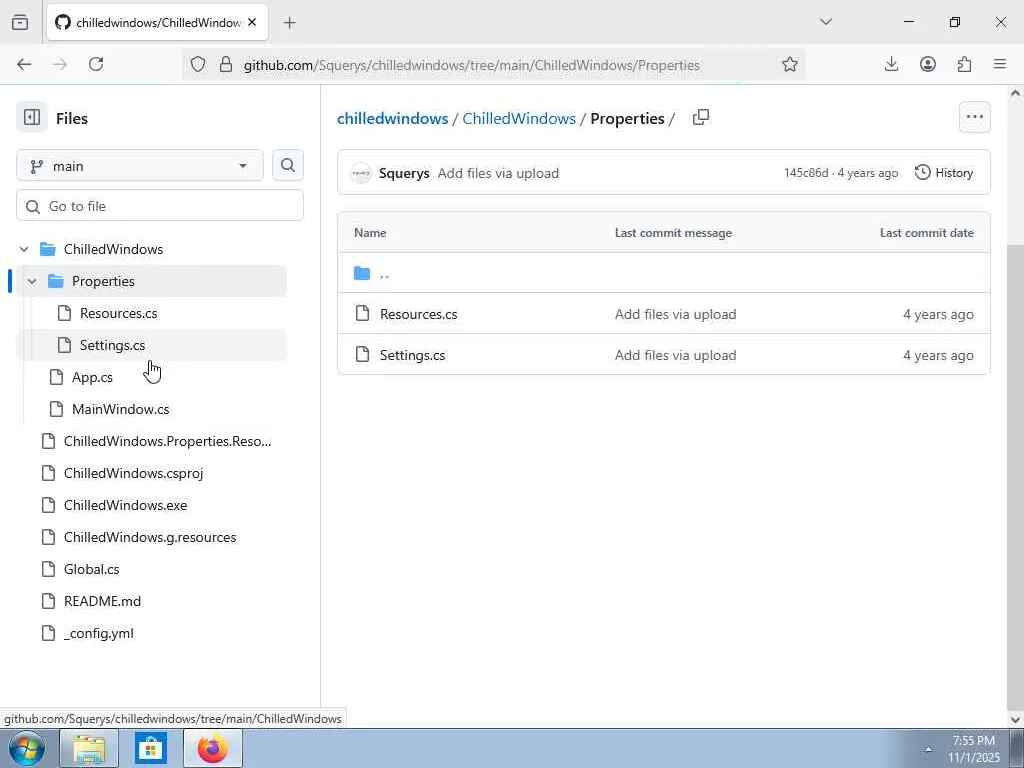Screen dimensions: 1024x768
Task: Open a new tab with plus button
Action: (x=290, y=23)
